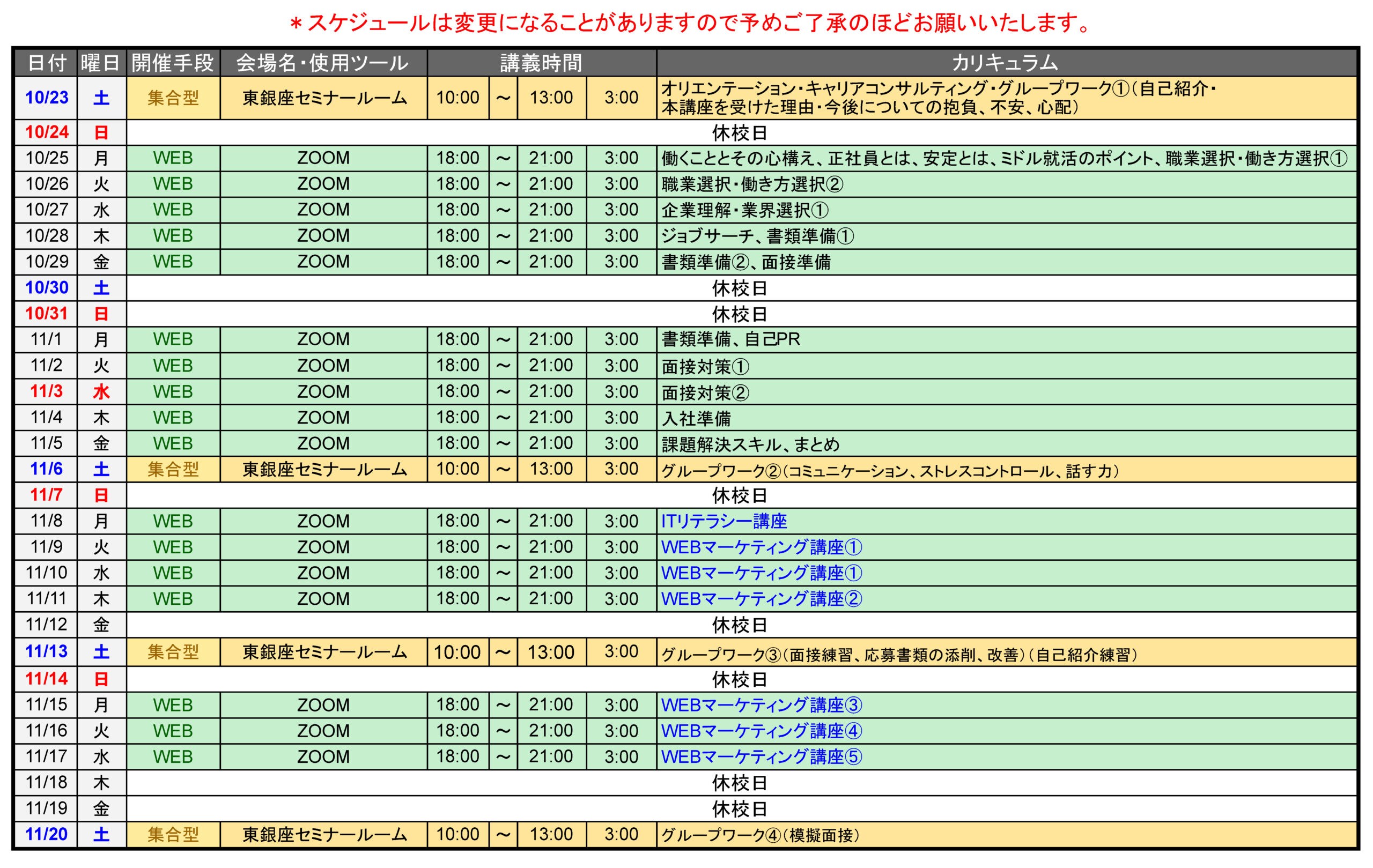Image resolution: width=1373 pixels, height=868 pixels.
Task: Click ジョブサーチ、書類準備① curriculum cell
Action: (x=1006, y=236)
